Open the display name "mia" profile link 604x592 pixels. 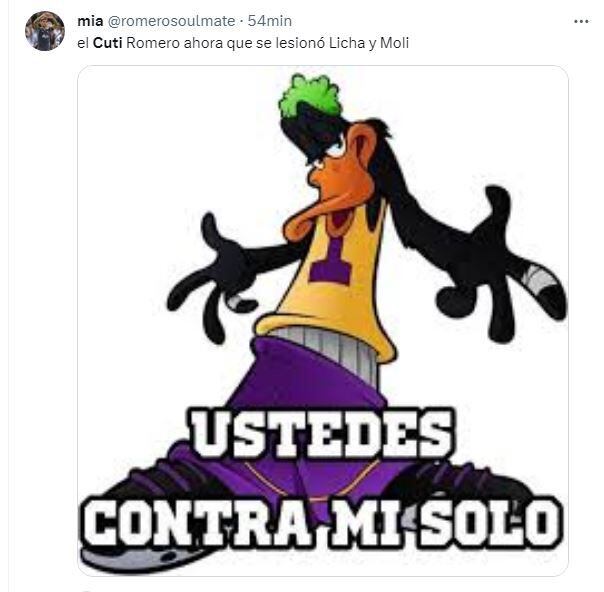click(90, 21)
